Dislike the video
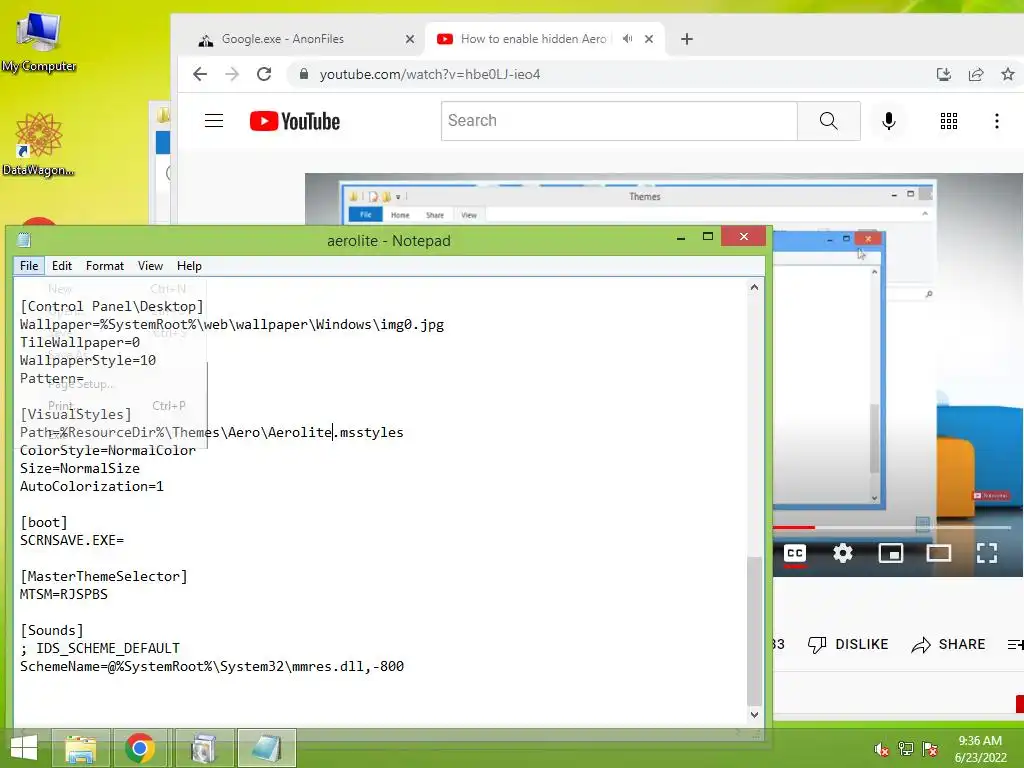Image resolution: width=1024 pixels, height=768 pixels. pos(848,645)
